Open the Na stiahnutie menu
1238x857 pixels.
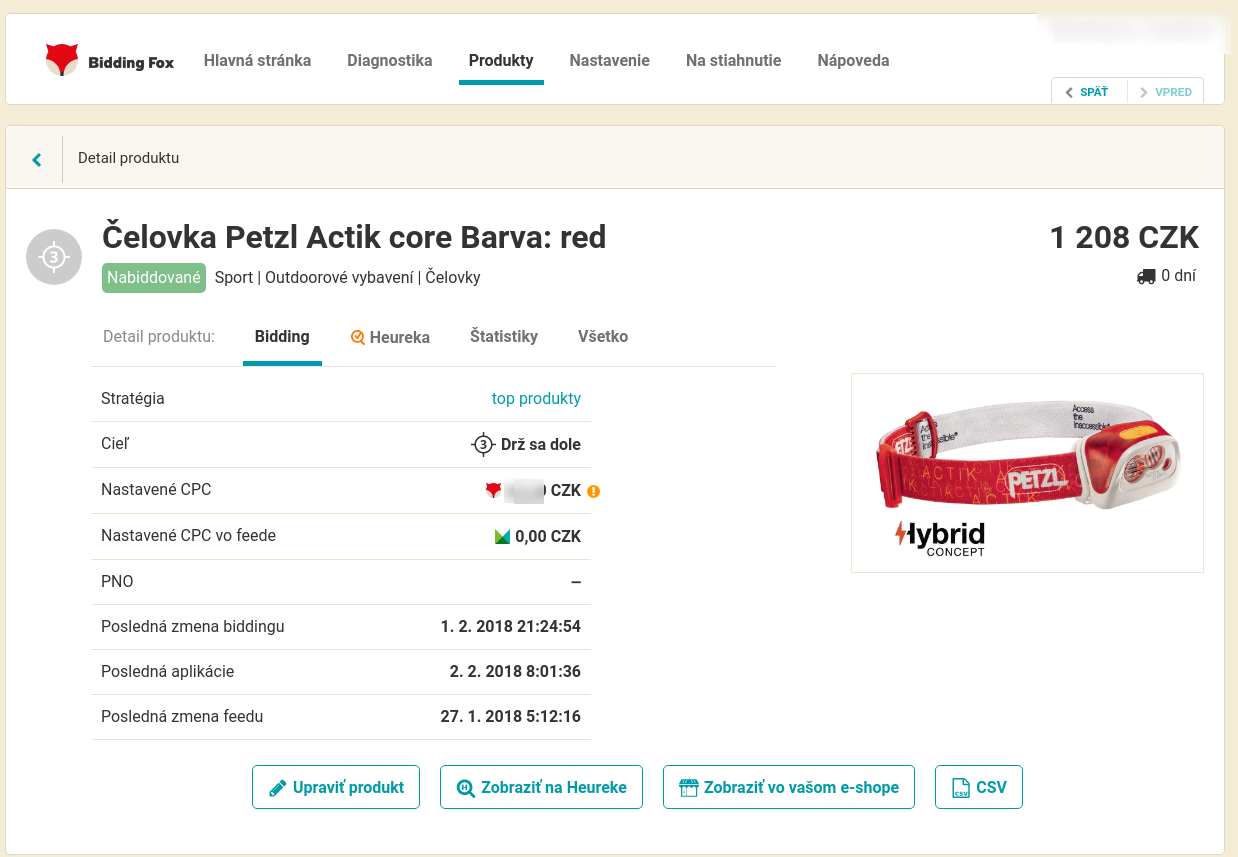pyautogui.click(x=733, y=60)
